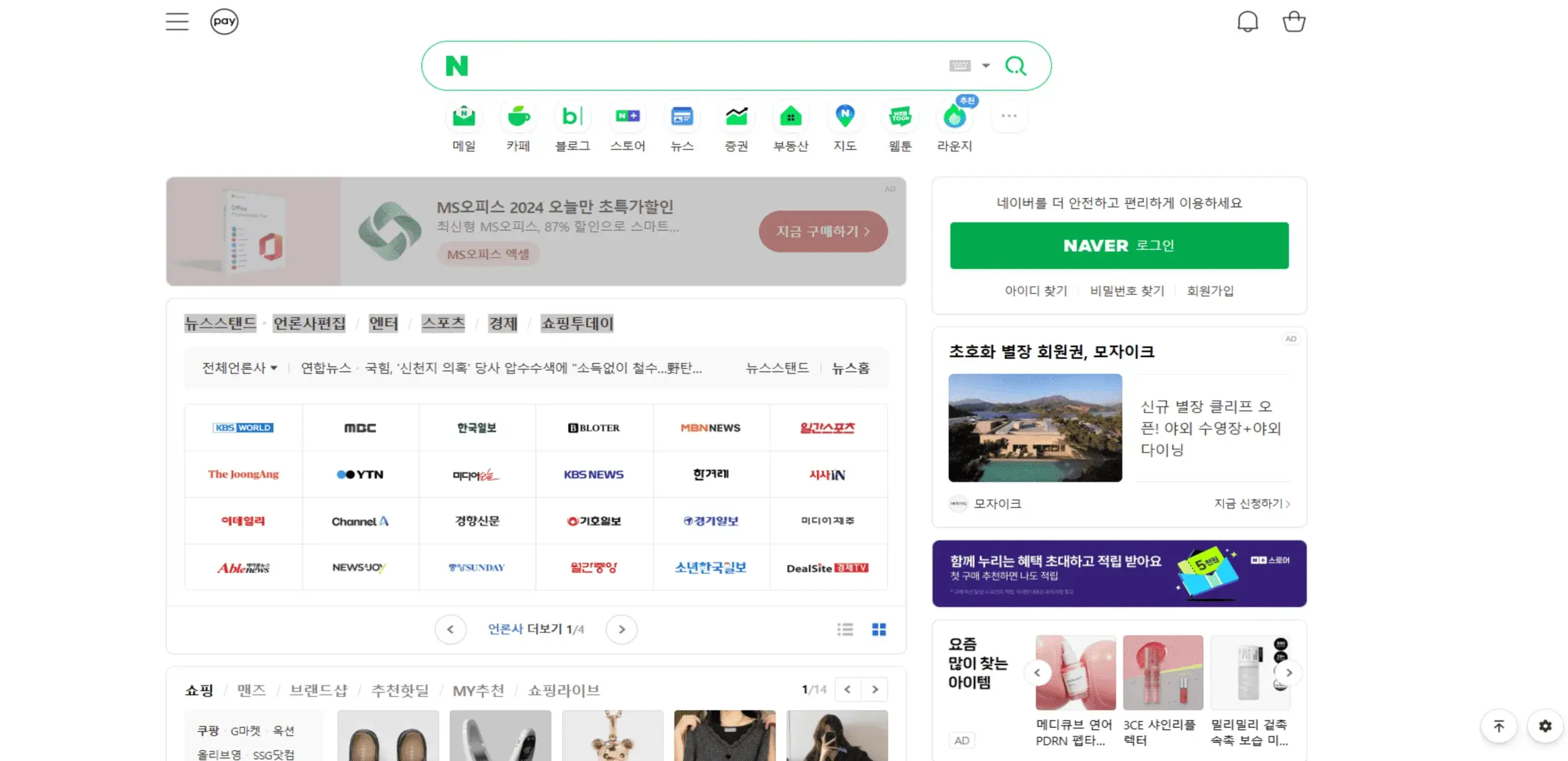1568x761 pixels.
Task: Click 지금 신청하기 link
Action: 1252,503
